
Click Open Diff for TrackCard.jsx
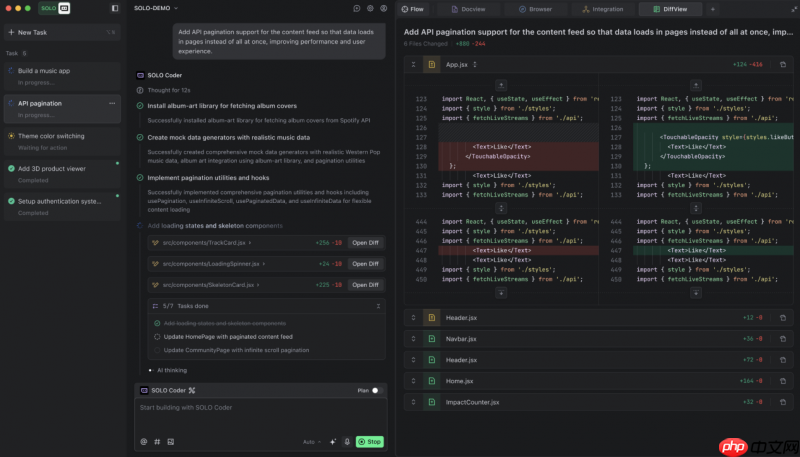[x=365, y=243]
